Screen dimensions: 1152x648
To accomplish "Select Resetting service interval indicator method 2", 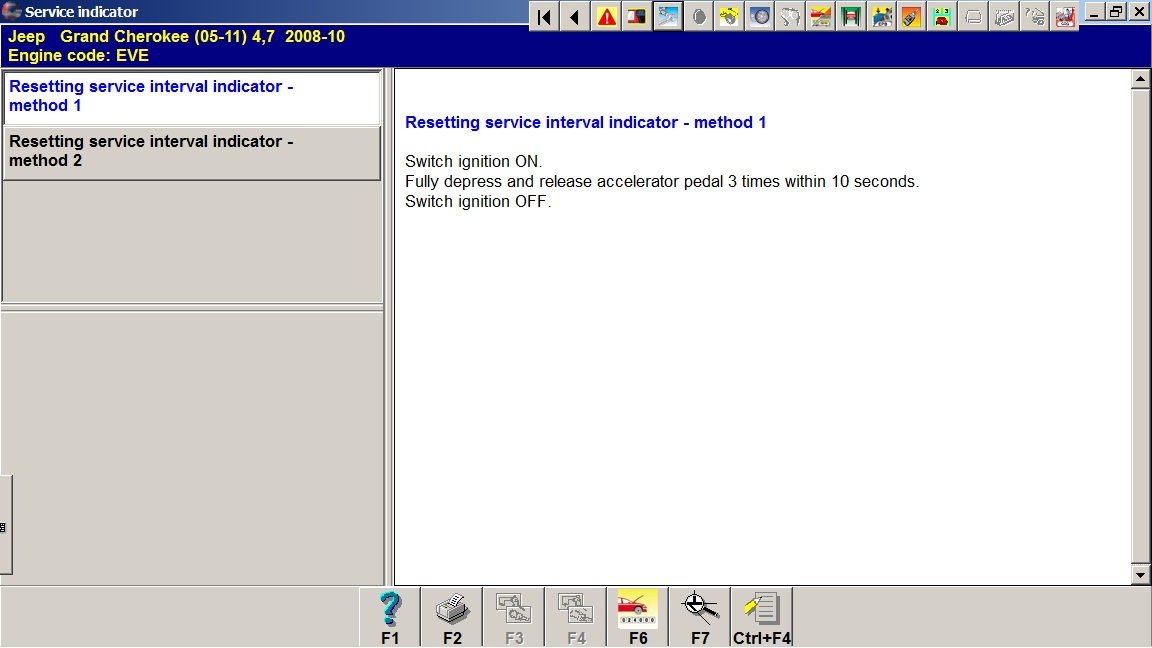I will tap(191, 152).
